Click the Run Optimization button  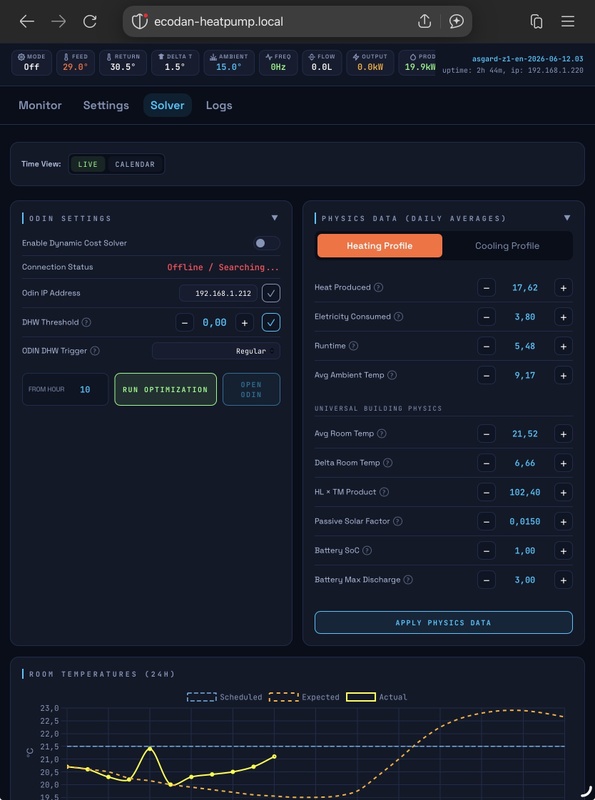(165, 389)
